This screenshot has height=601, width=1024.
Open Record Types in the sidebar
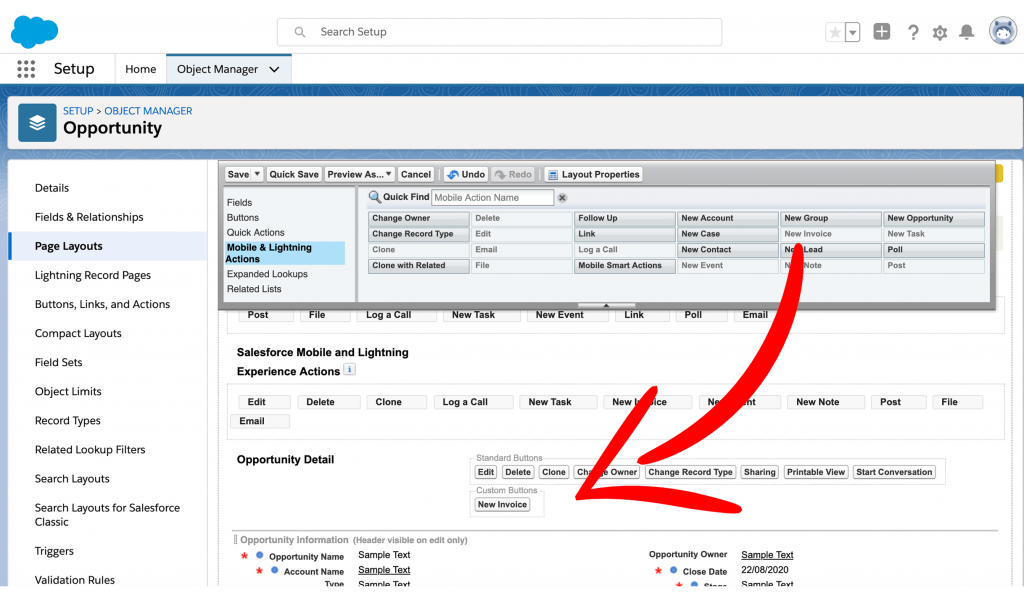point(67,421)
